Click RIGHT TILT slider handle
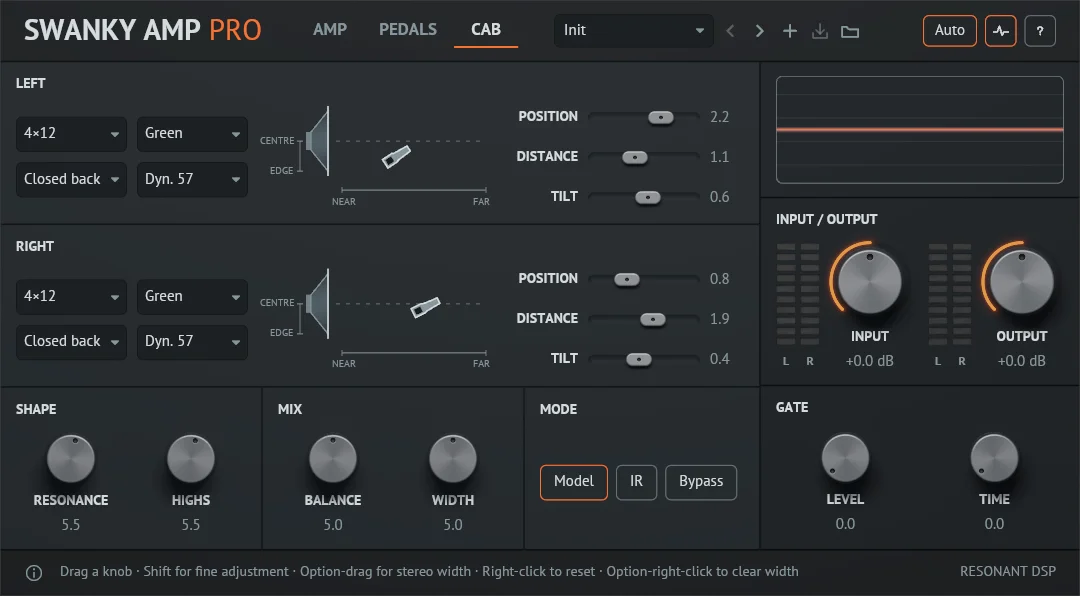The width and height of the screenshot is (1080, 596). point(638,360)
